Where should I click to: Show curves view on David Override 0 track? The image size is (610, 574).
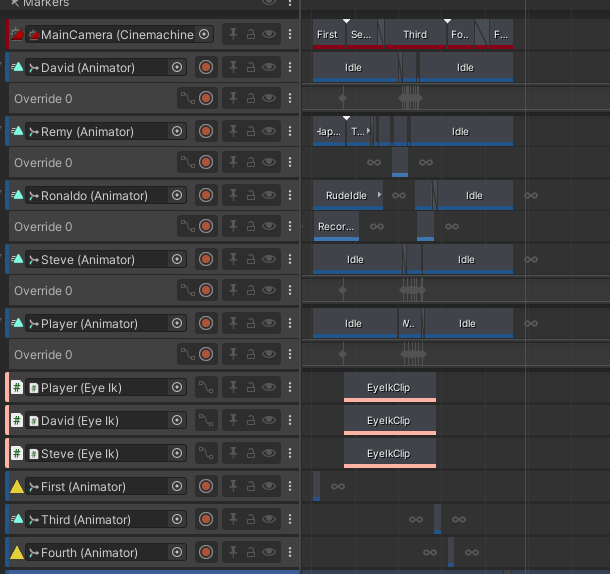click(x=188, y=98)
